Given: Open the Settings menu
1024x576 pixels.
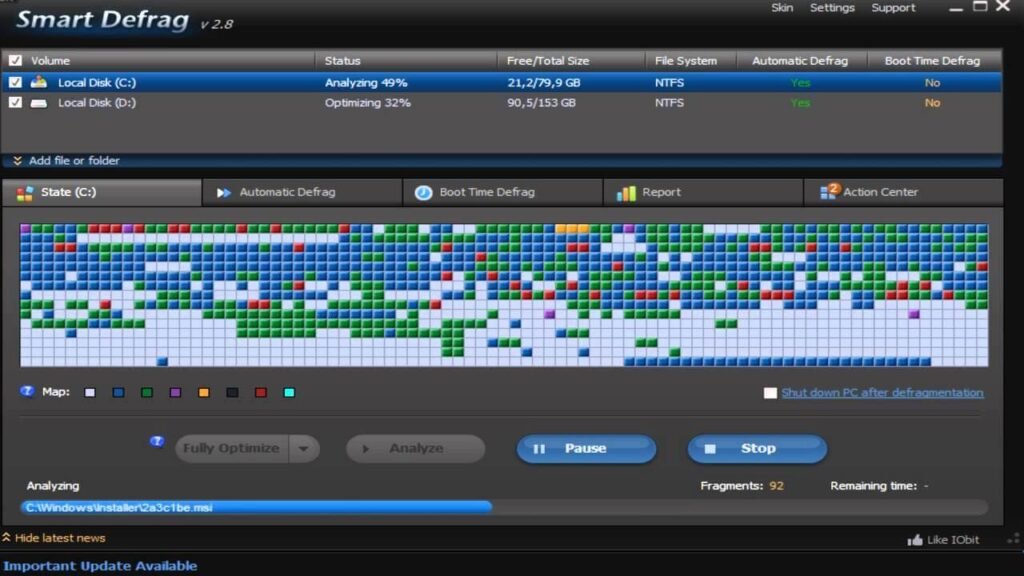Looking at the screenshot, I should click(832, 8).
